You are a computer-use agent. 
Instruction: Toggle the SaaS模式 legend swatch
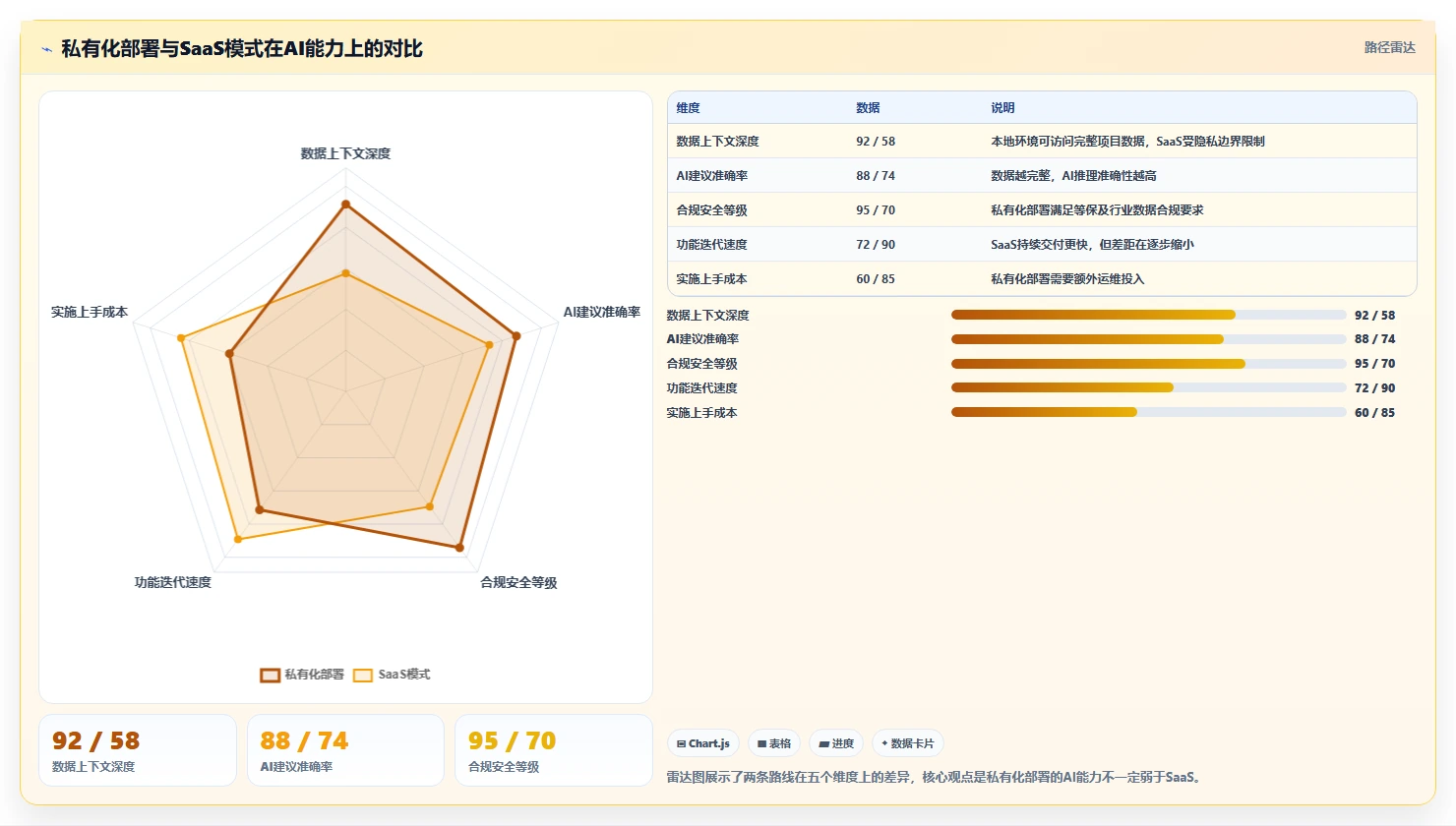pyautogui.click(x=363, y=675)
